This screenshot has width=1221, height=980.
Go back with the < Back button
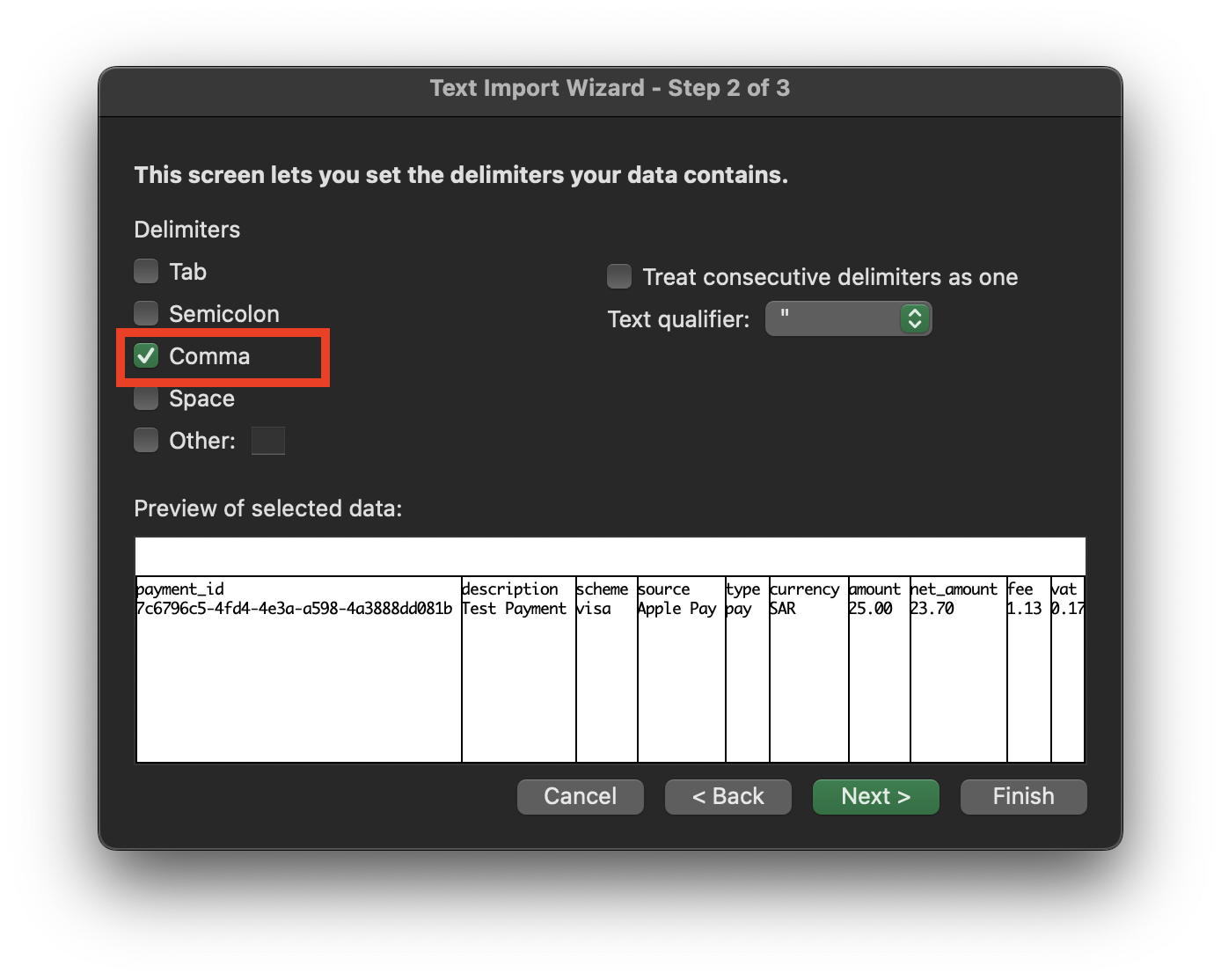[727, 796]
